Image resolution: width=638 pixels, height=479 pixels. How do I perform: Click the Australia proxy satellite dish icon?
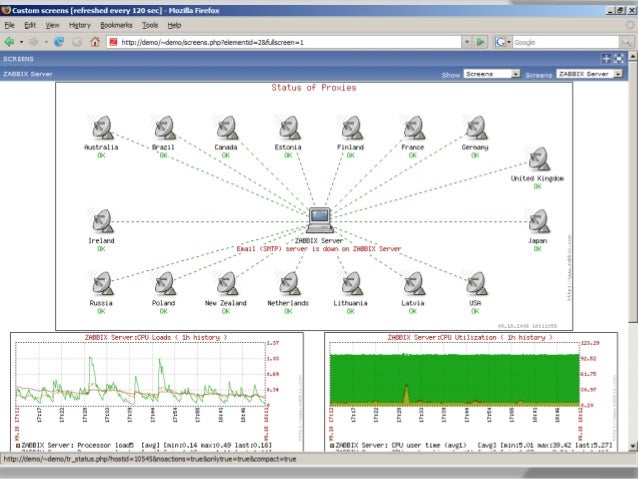102,128
